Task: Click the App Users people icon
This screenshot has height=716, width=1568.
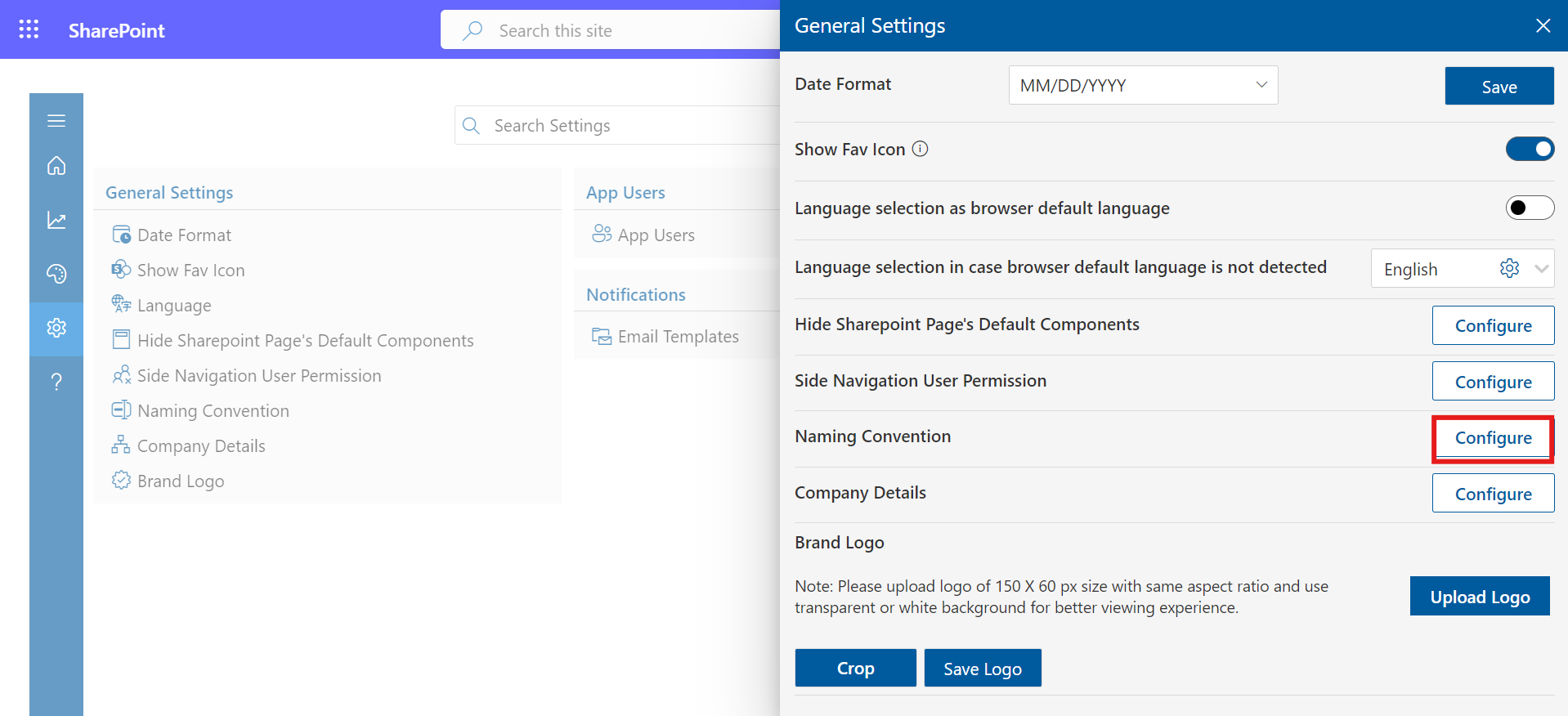Action: pyautogui.click(x=602, y=234)
